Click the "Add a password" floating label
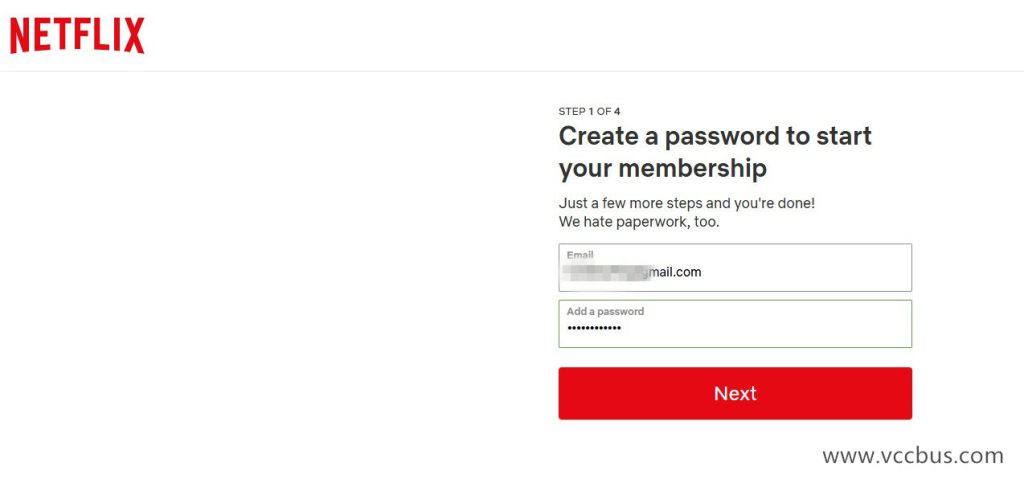The width and height of the screenshot is (1024, 483). pyautogui.click(x=605, y=311)
